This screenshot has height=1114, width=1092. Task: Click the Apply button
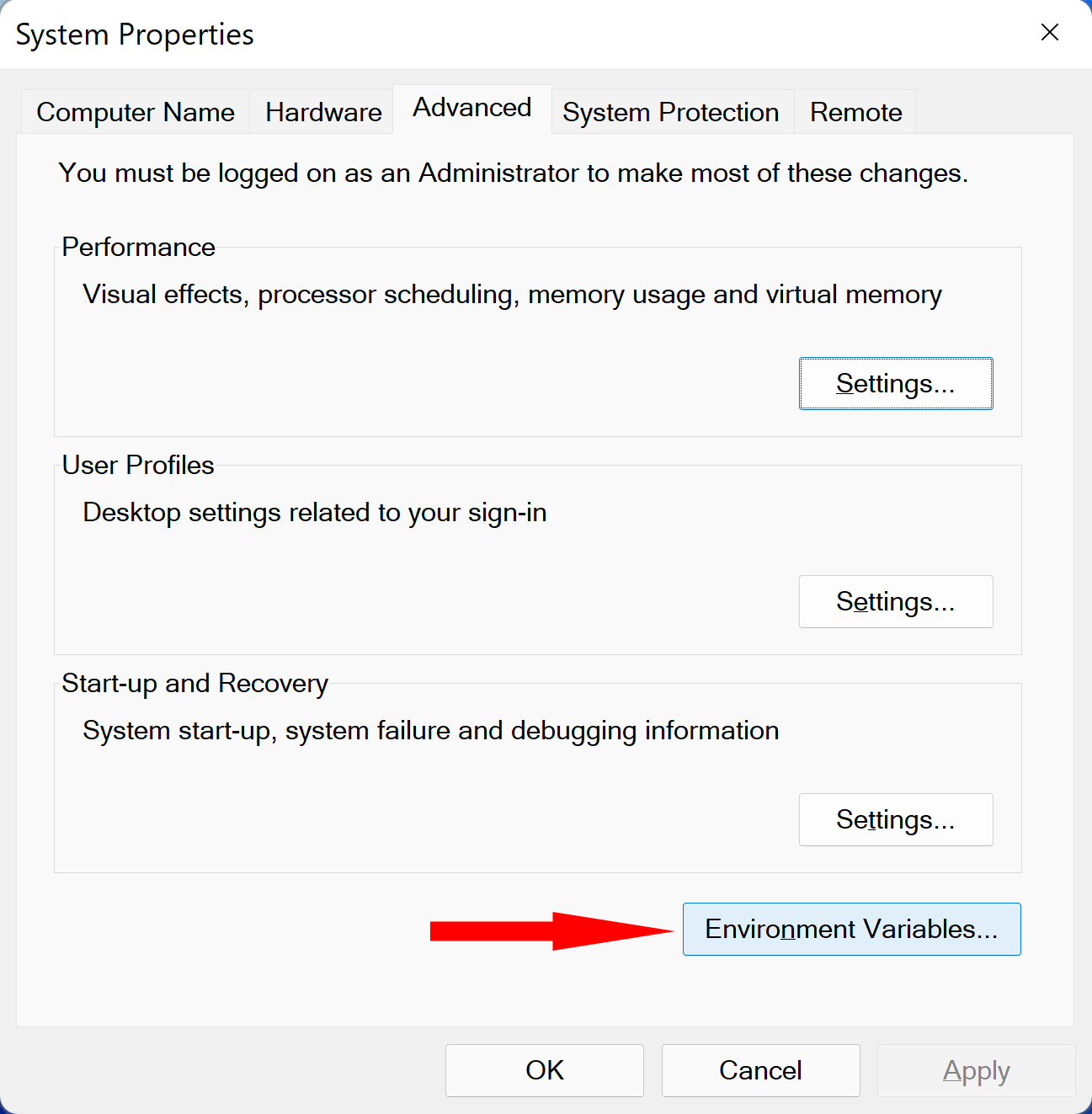point(976,1070)
